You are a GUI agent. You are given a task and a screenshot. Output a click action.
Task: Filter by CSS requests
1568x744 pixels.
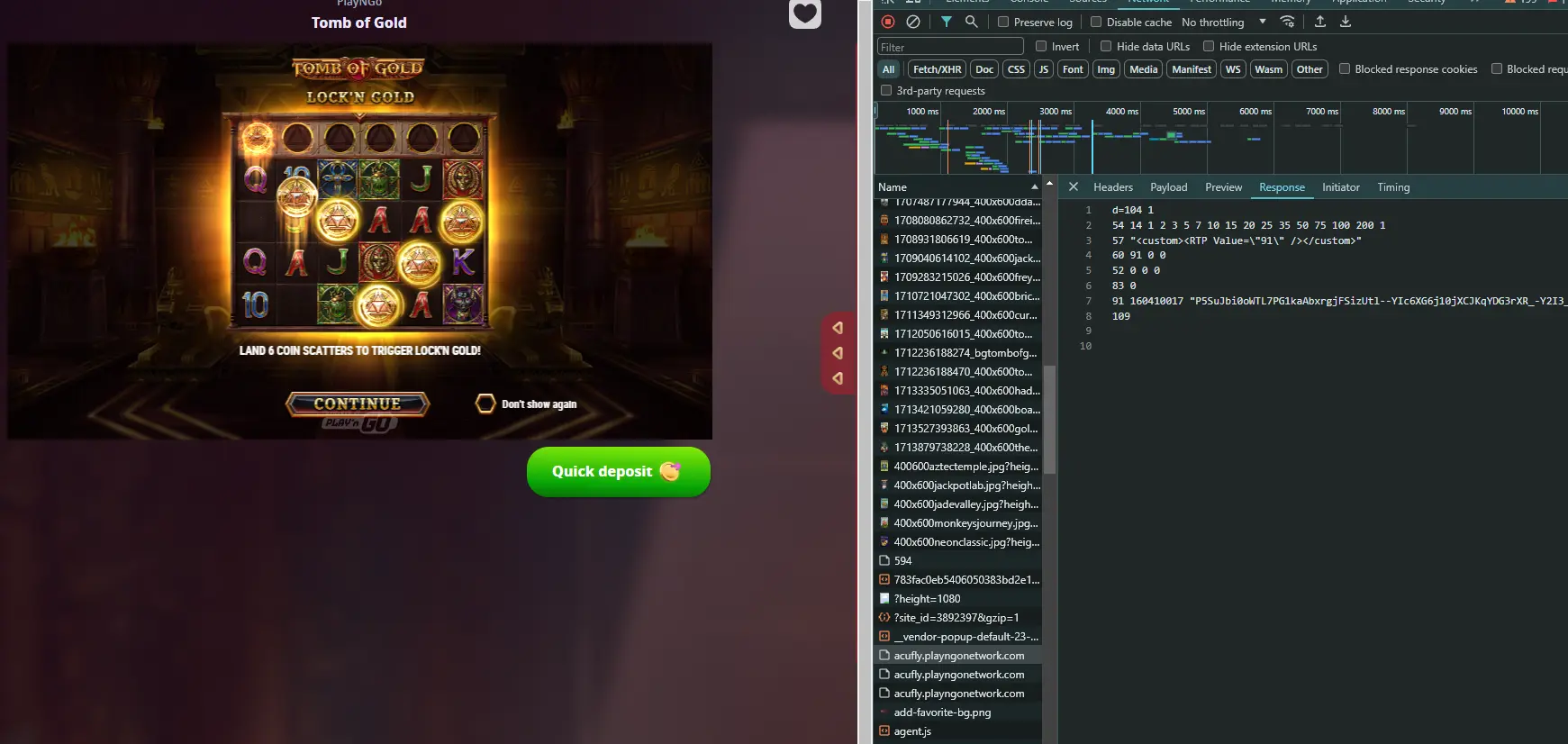click(x=1017, y=69)
